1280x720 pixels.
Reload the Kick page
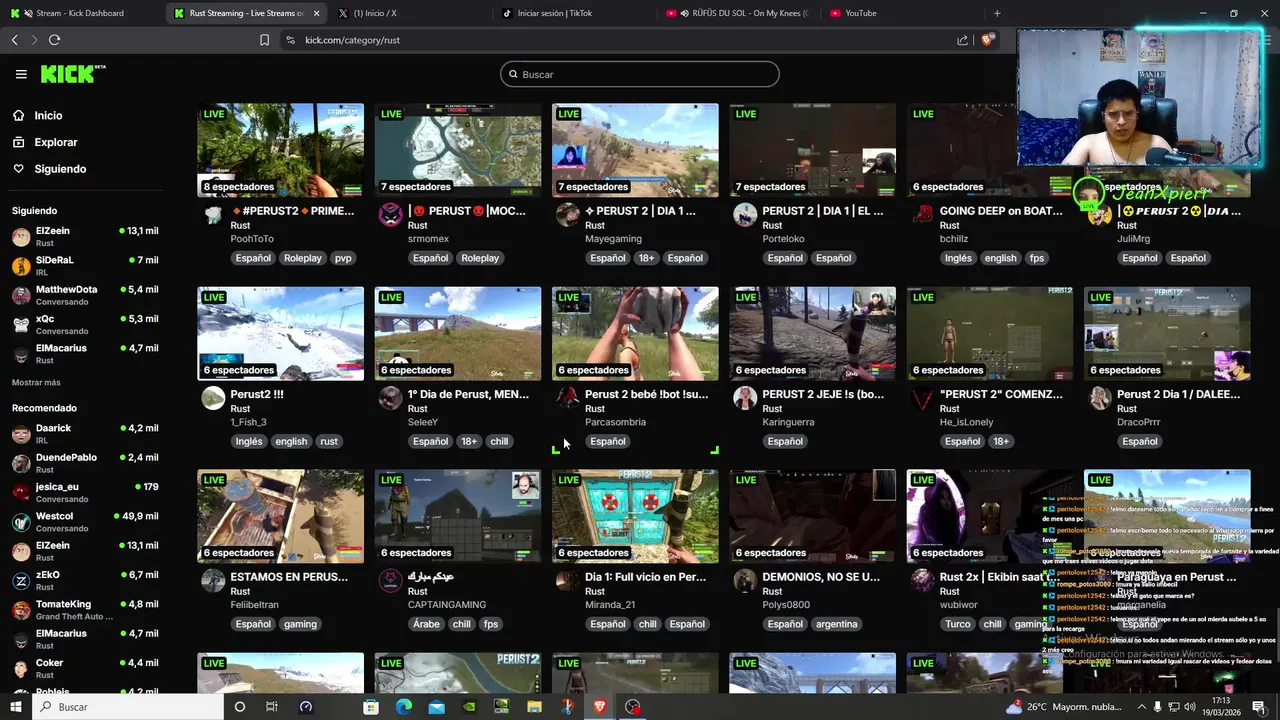coord(54,40)
